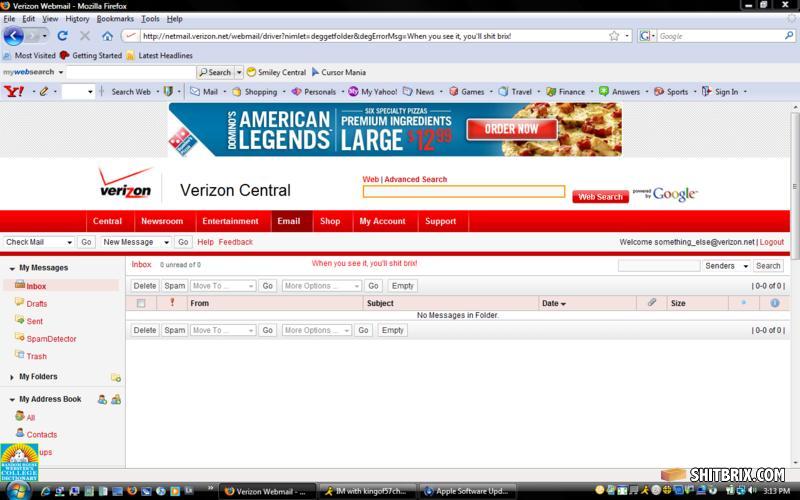Sort messages by the Date column
The height and width of the screenshot is (500, 800).
pyautogui.click(x=554, y=303)
